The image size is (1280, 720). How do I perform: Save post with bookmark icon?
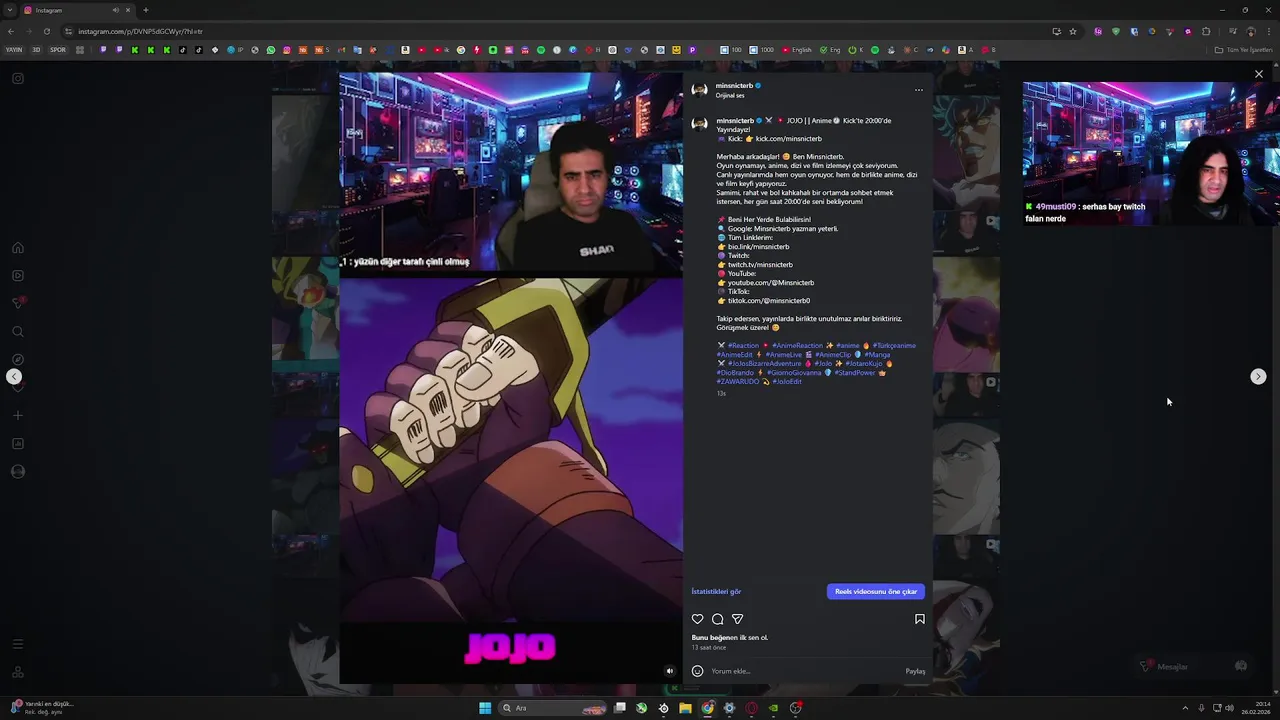pos(920,619)
